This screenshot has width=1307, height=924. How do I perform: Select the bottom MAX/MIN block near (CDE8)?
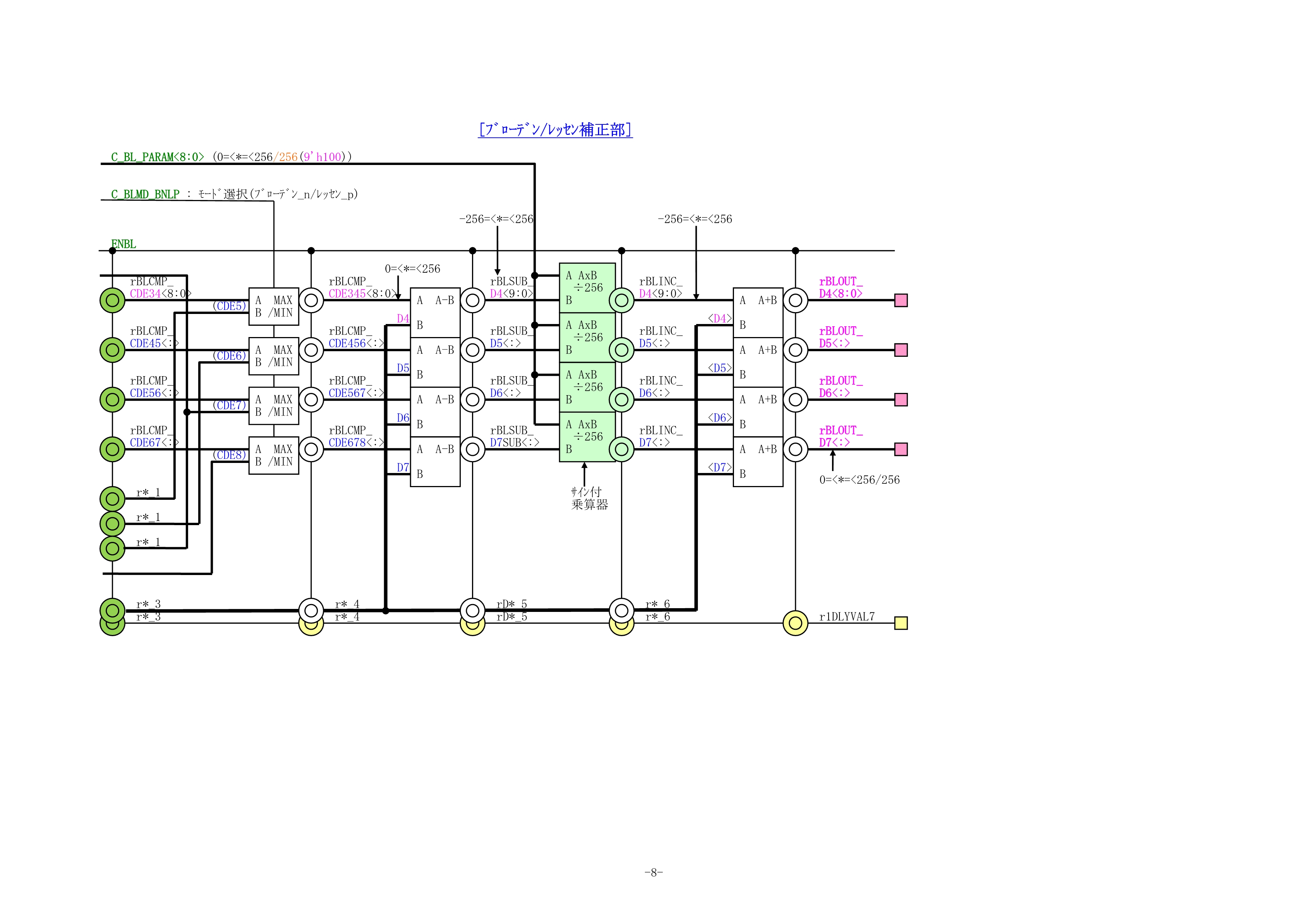tap(274, 455)
